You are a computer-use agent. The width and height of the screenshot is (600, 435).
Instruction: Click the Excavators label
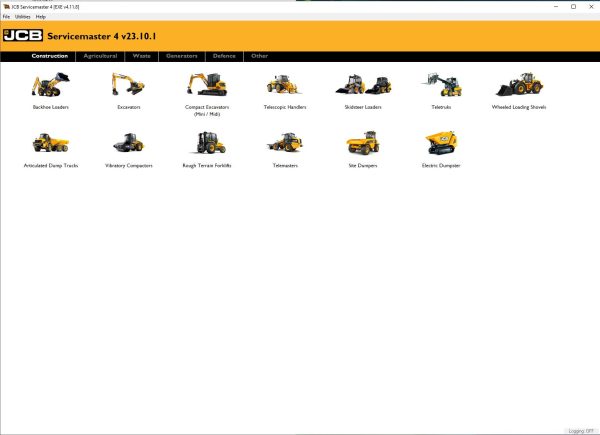click(129, 107)
